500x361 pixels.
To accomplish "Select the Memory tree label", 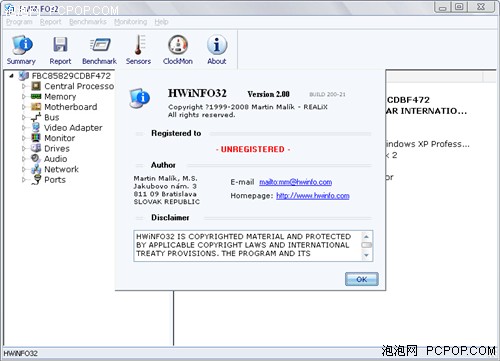I will [x=60, y=97].
